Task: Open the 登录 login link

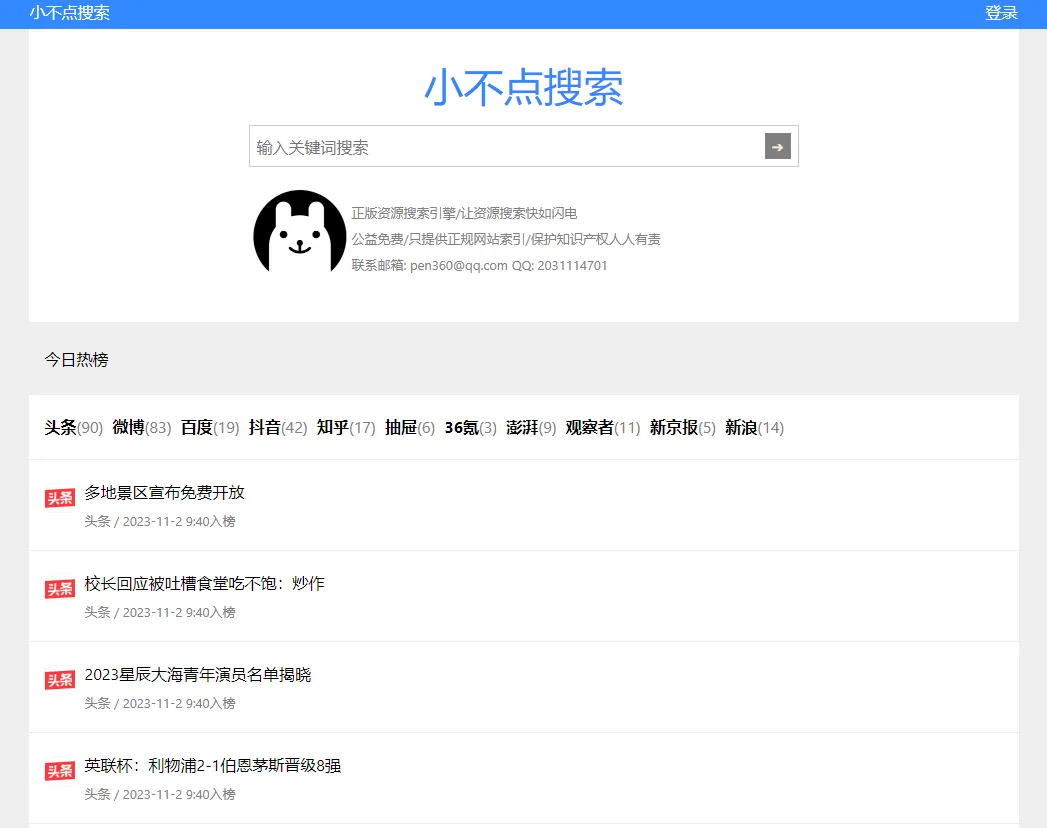Action: tap(1002, 13)
